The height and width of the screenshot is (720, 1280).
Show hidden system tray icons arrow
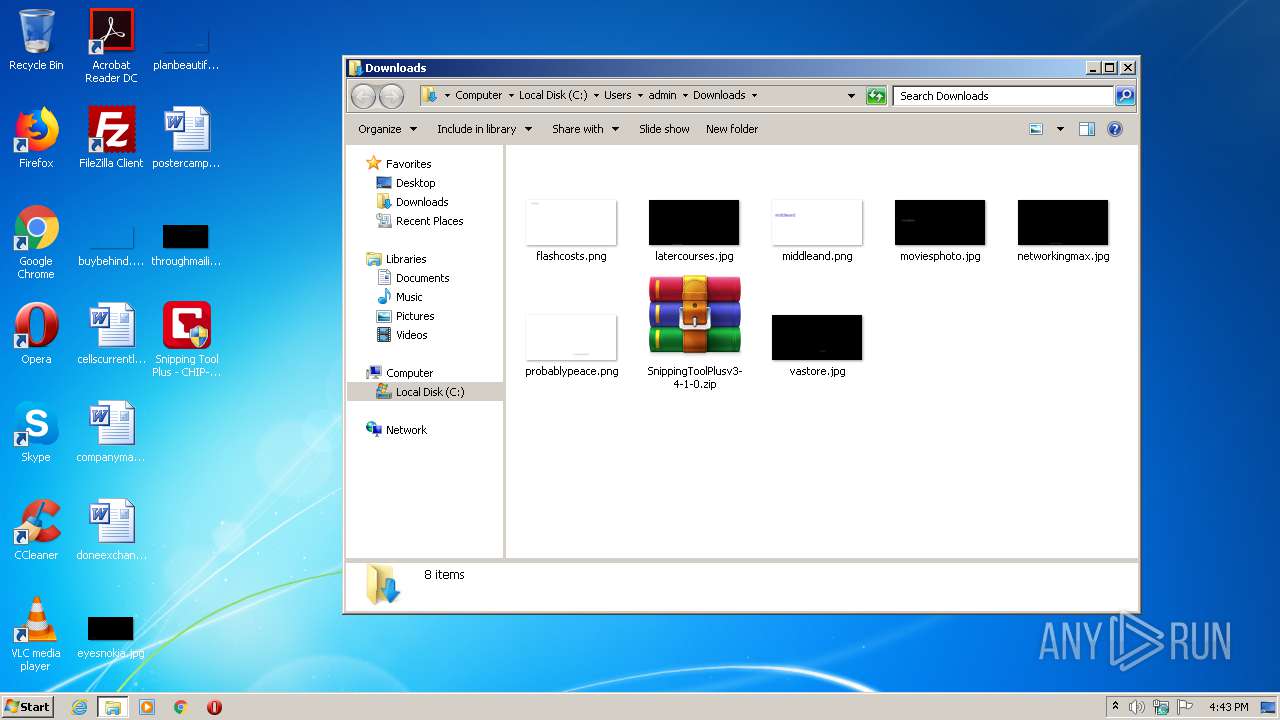point(1115,707)
